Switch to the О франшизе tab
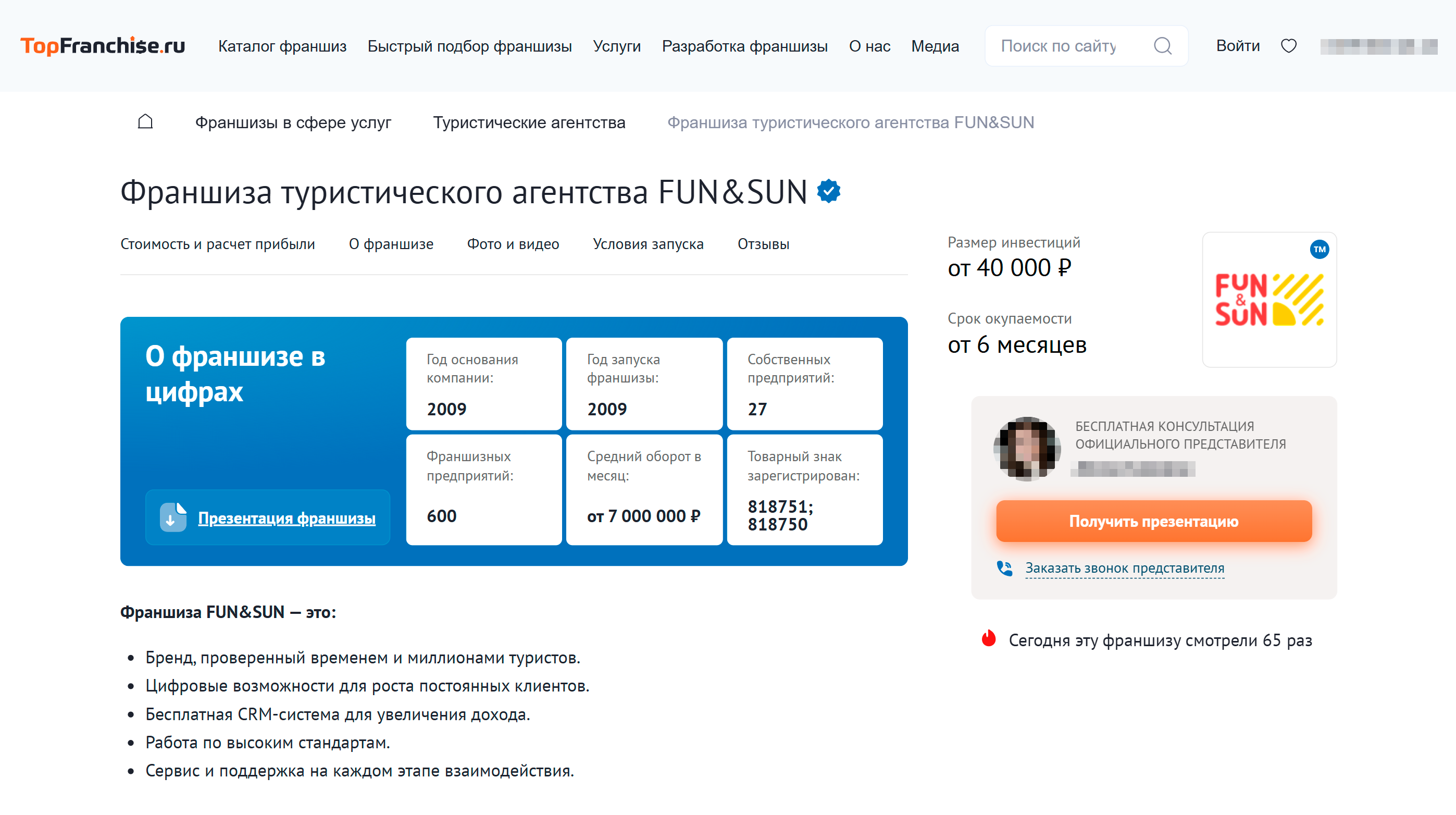1456x815 pixels. [x=391, y=244]
